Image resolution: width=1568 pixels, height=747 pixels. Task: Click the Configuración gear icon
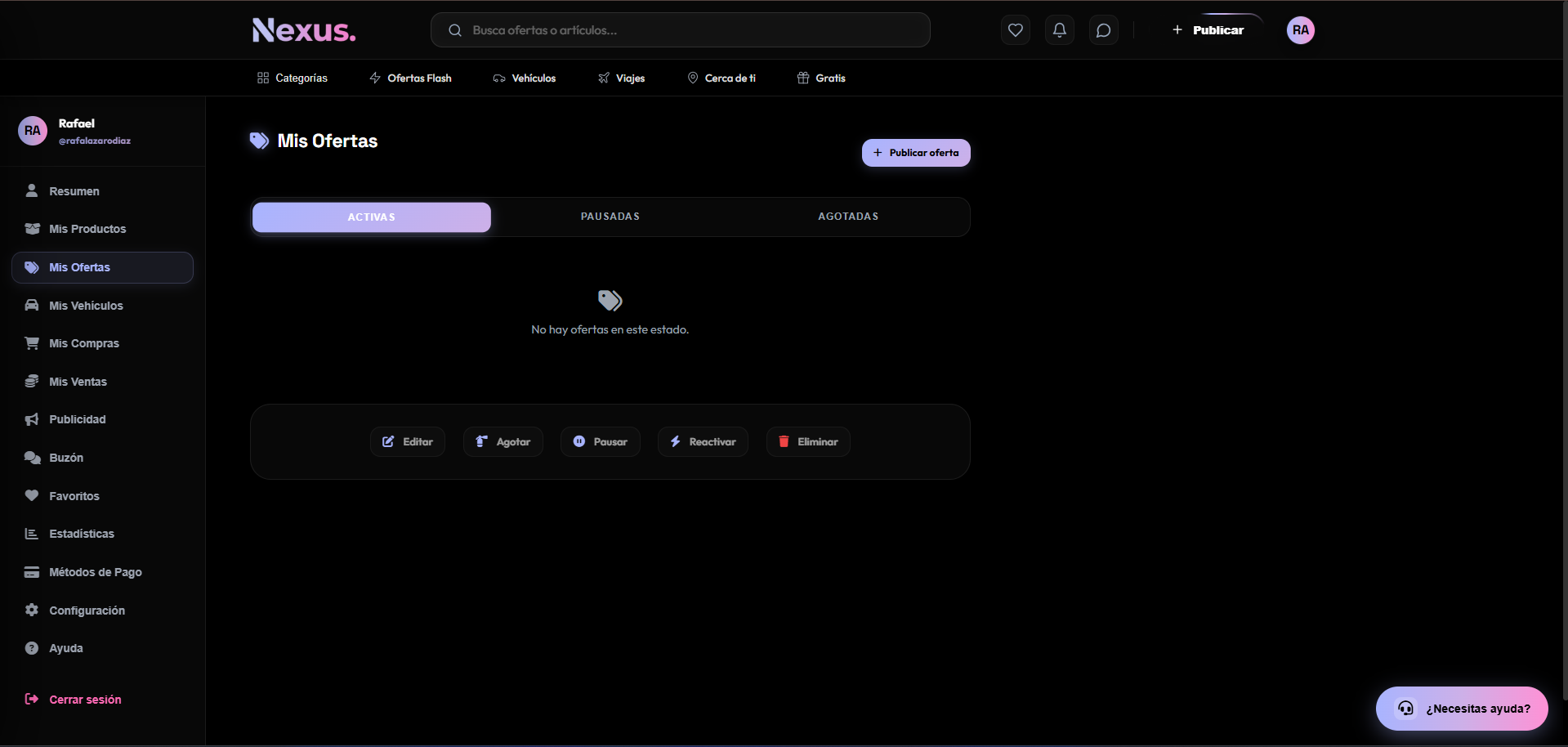pos(32,610)
